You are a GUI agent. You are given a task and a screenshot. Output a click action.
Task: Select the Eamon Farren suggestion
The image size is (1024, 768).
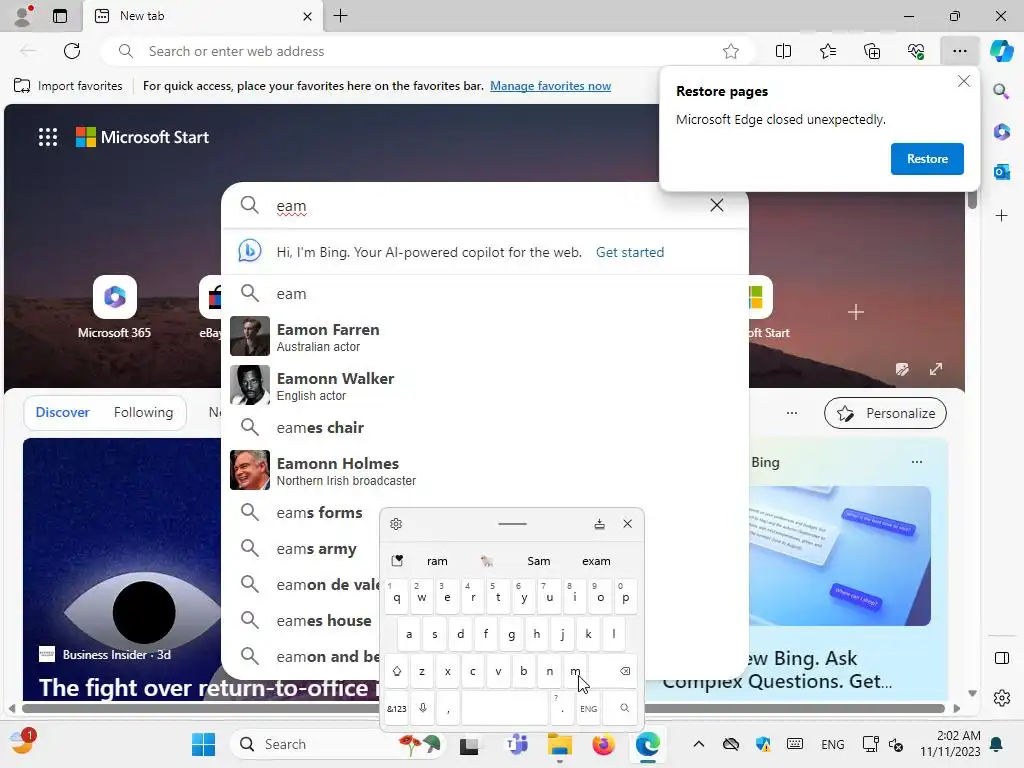tap(485, 336)
